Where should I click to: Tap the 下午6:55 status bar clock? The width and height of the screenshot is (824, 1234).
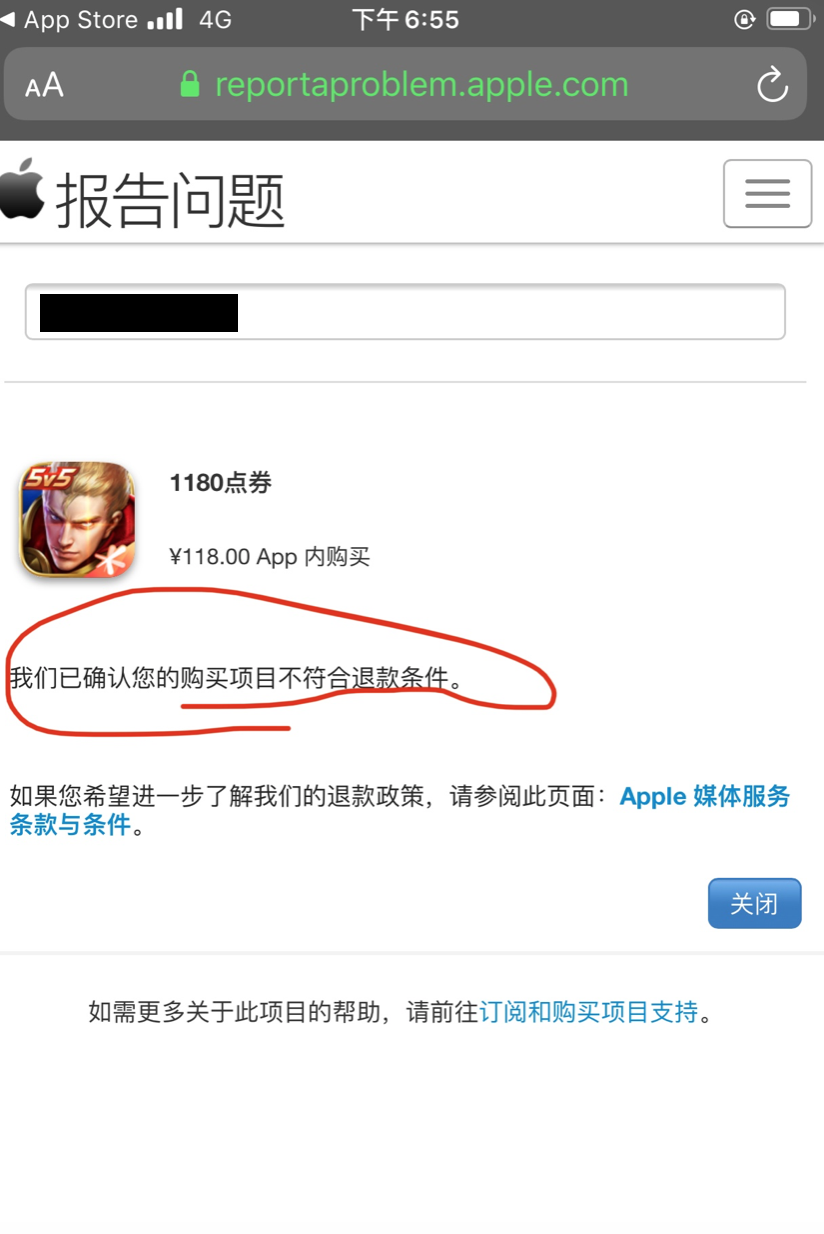pyautogui.click(x=405, y=19)
